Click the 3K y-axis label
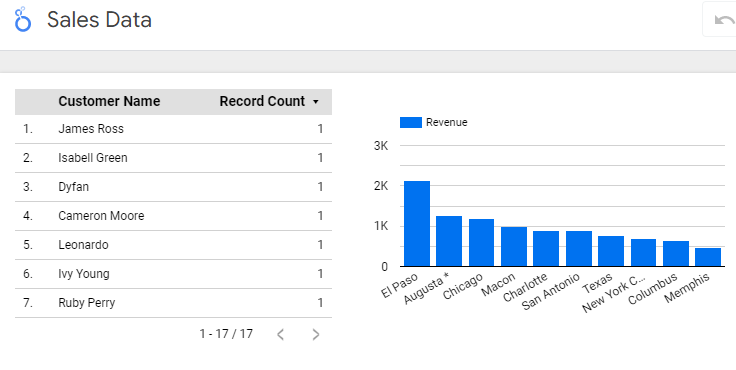The width and height of the screenshot is (736, 370). (381, 146)
